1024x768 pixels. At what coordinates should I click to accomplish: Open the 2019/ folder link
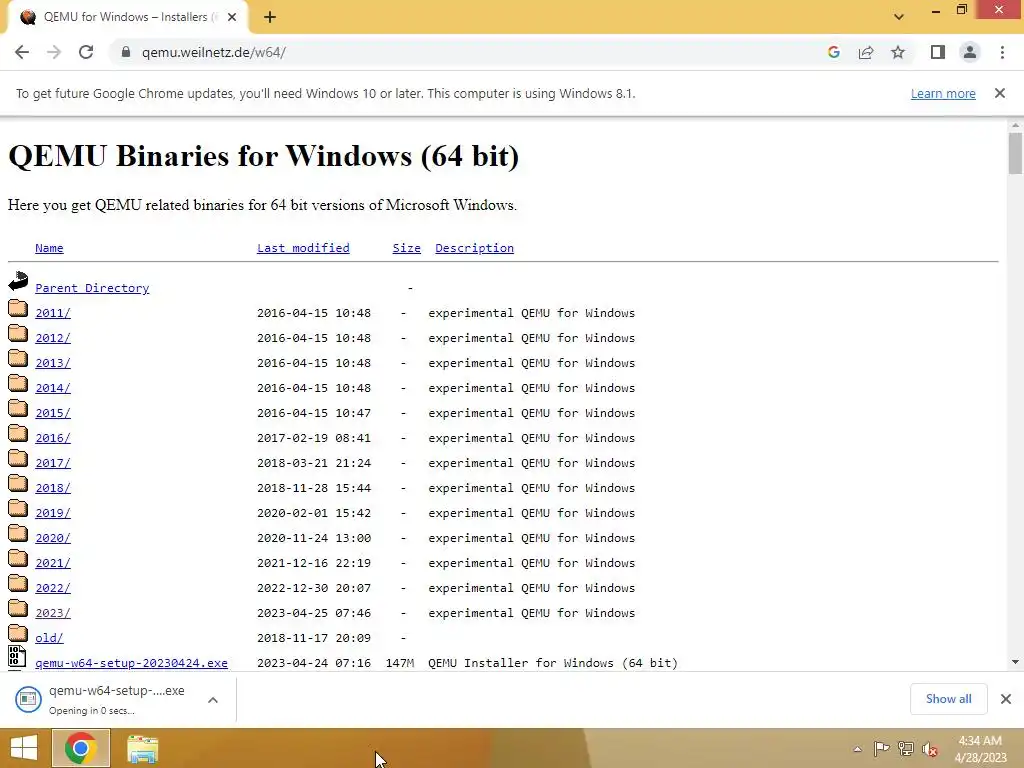53,513
